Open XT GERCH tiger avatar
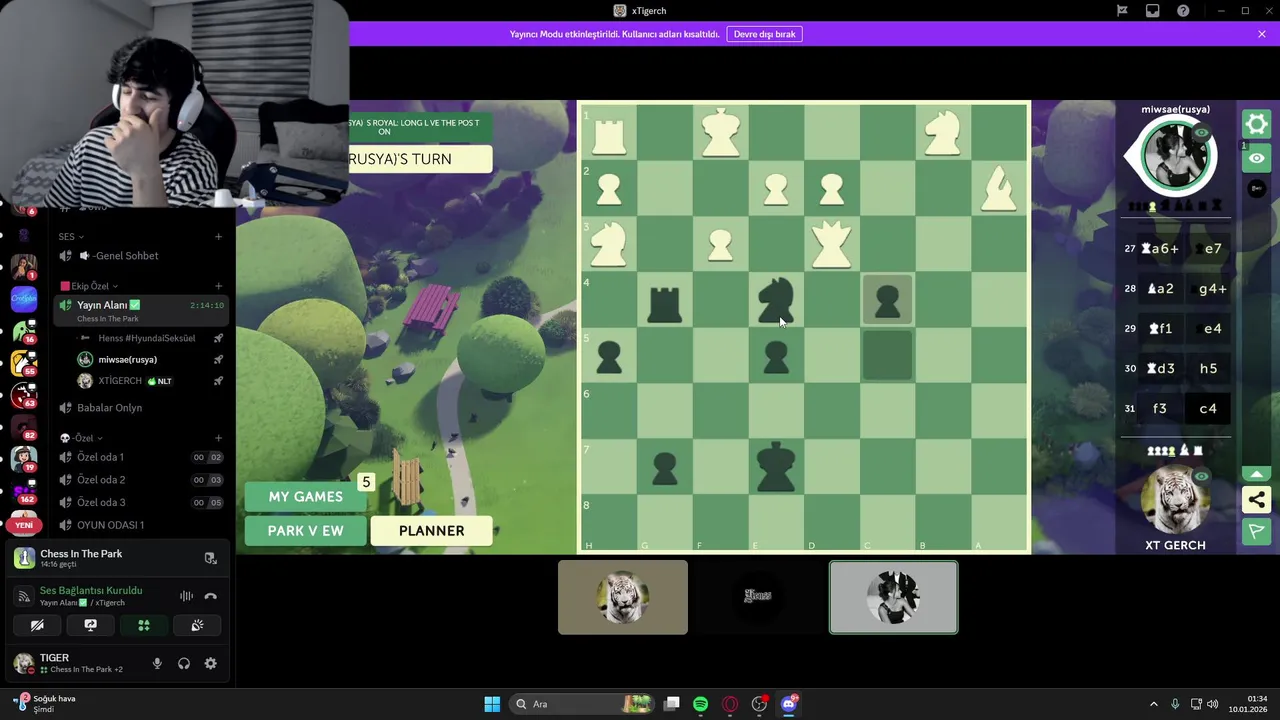Screen dimensions: 1280x720 1175,501
